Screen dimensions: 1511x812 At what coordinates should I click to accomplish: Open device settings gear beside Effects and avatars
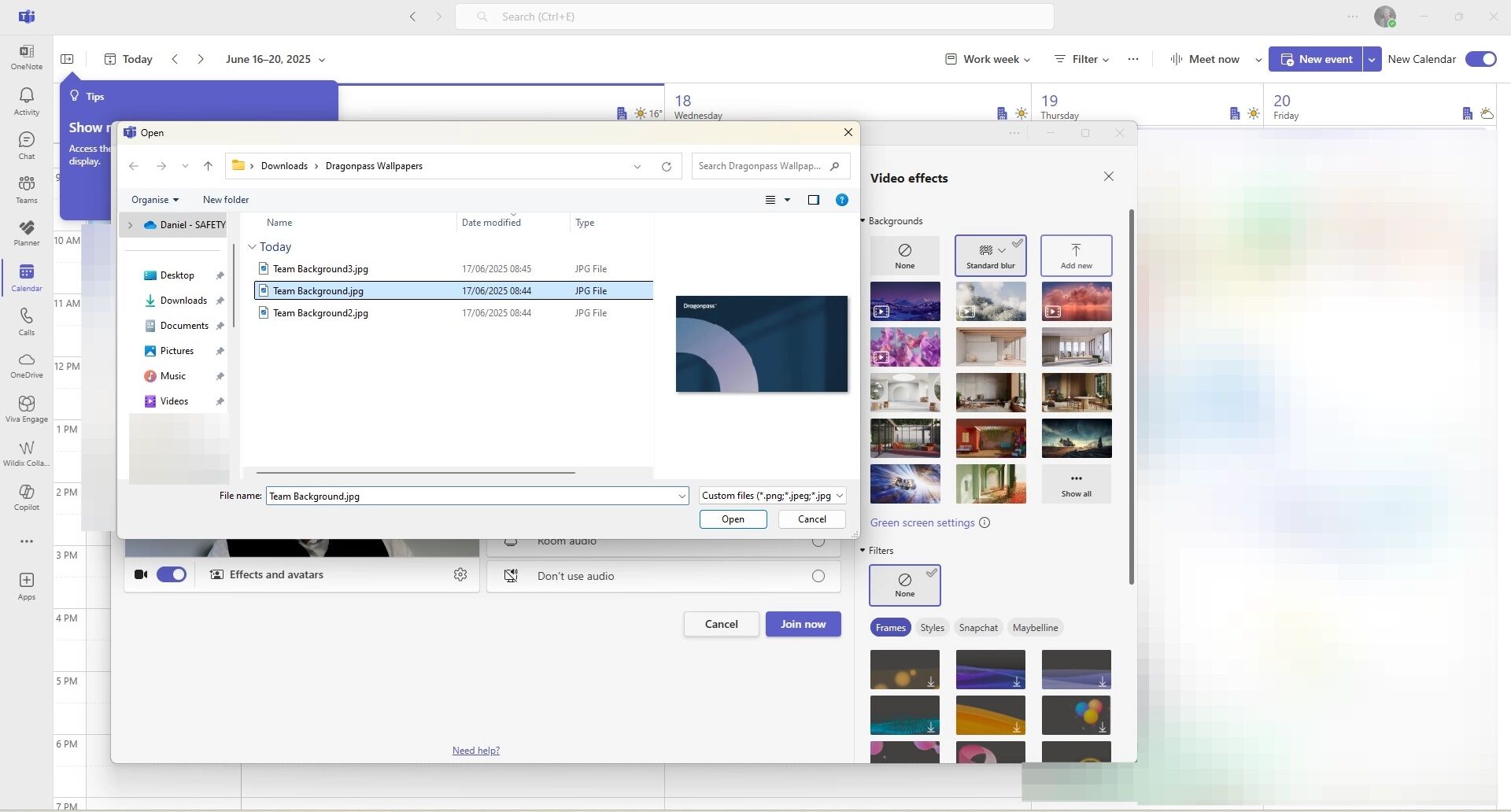(x=460, y=575)
